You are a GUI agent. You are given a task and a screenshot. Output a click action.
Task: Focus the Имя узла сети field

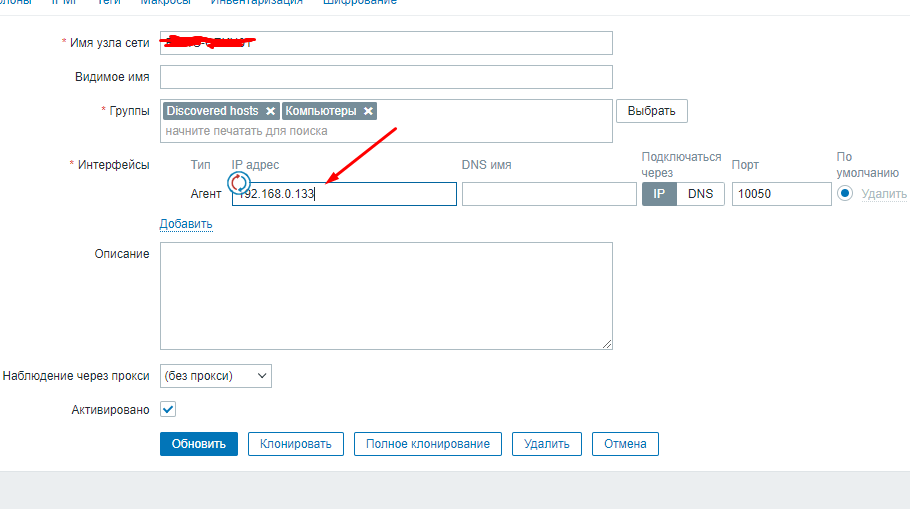pos(387,43)
